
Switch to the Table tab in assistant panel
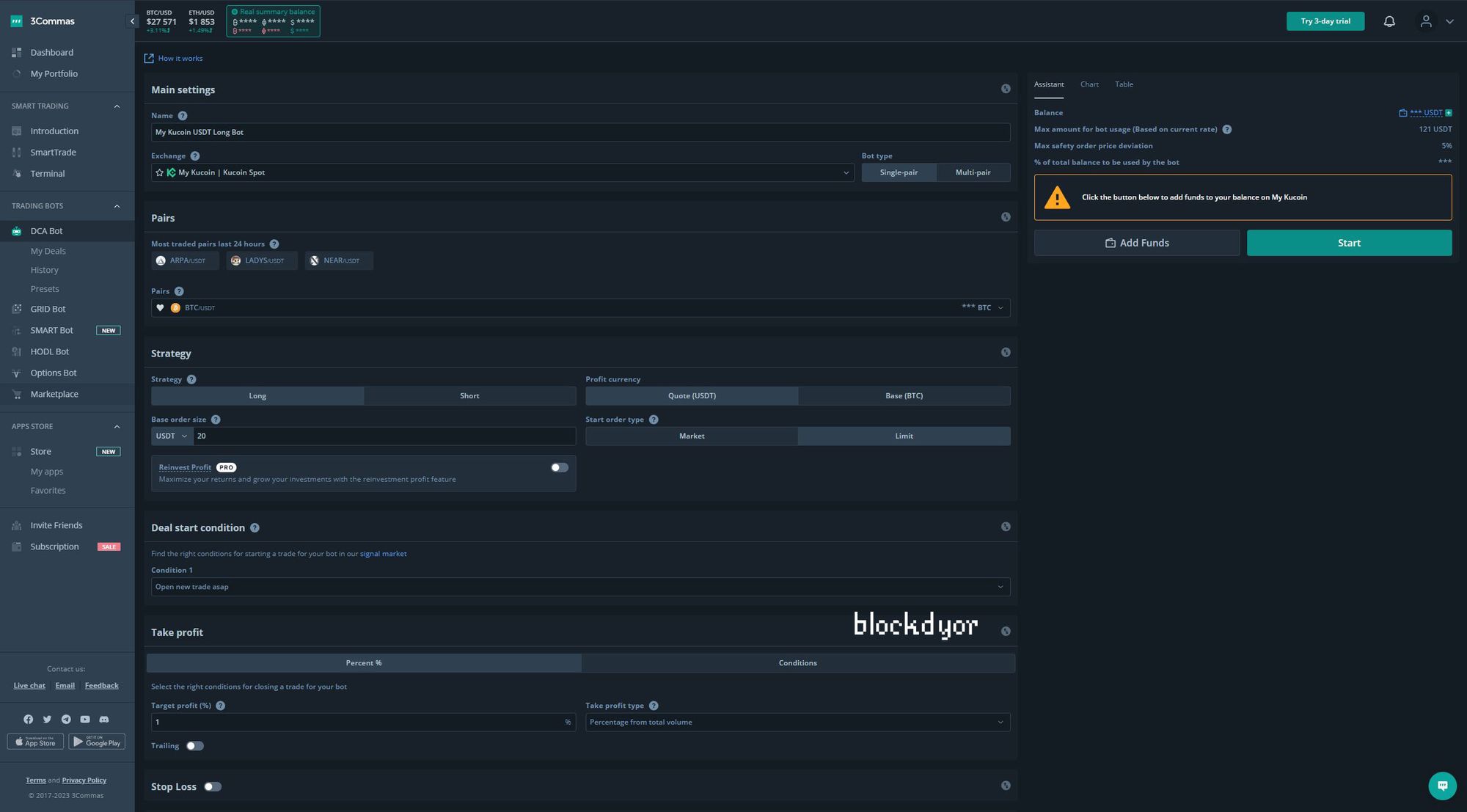[1124, 84]
